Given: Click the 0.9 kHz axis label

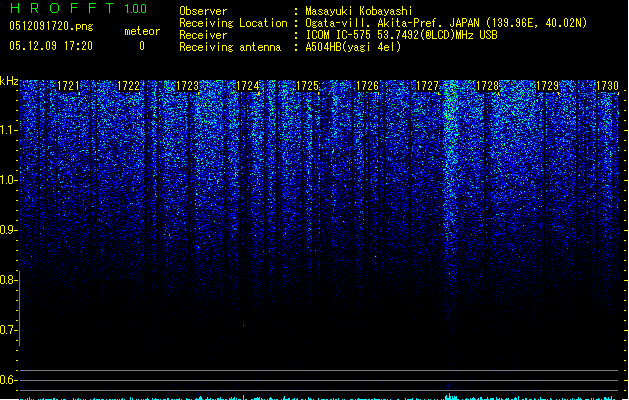Looking at the screenshot, I should (x=8, y=230).
